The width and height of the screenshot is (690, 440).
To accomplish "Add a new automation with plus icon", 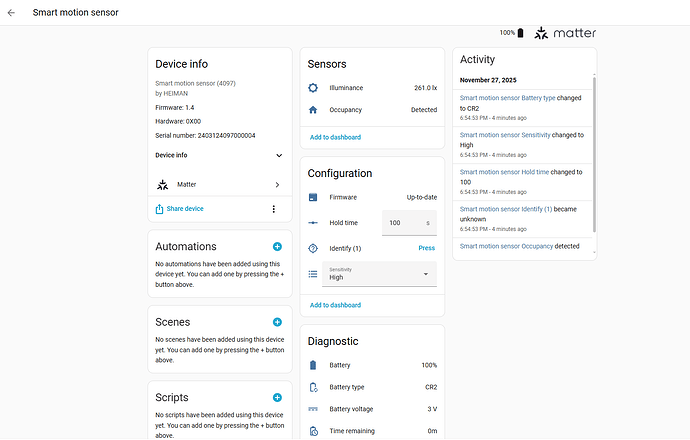I will pos(277,246).
